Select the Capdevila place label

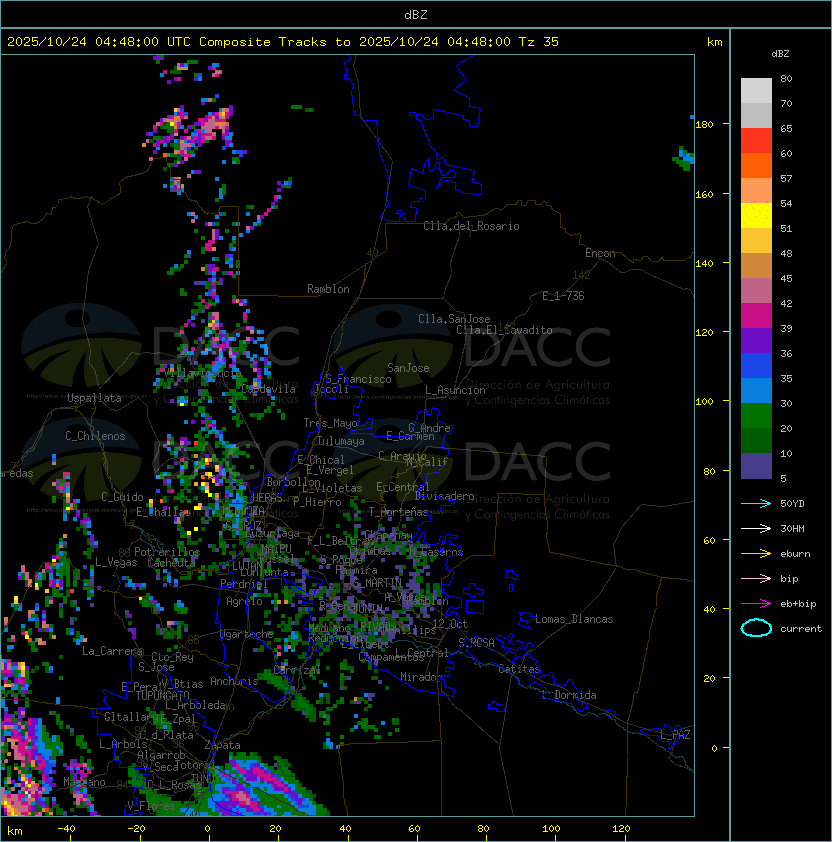tap(268, 389)
